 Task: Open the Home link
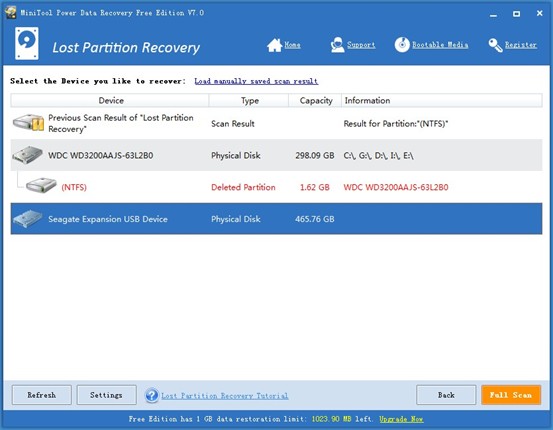(x=292, y=45)
